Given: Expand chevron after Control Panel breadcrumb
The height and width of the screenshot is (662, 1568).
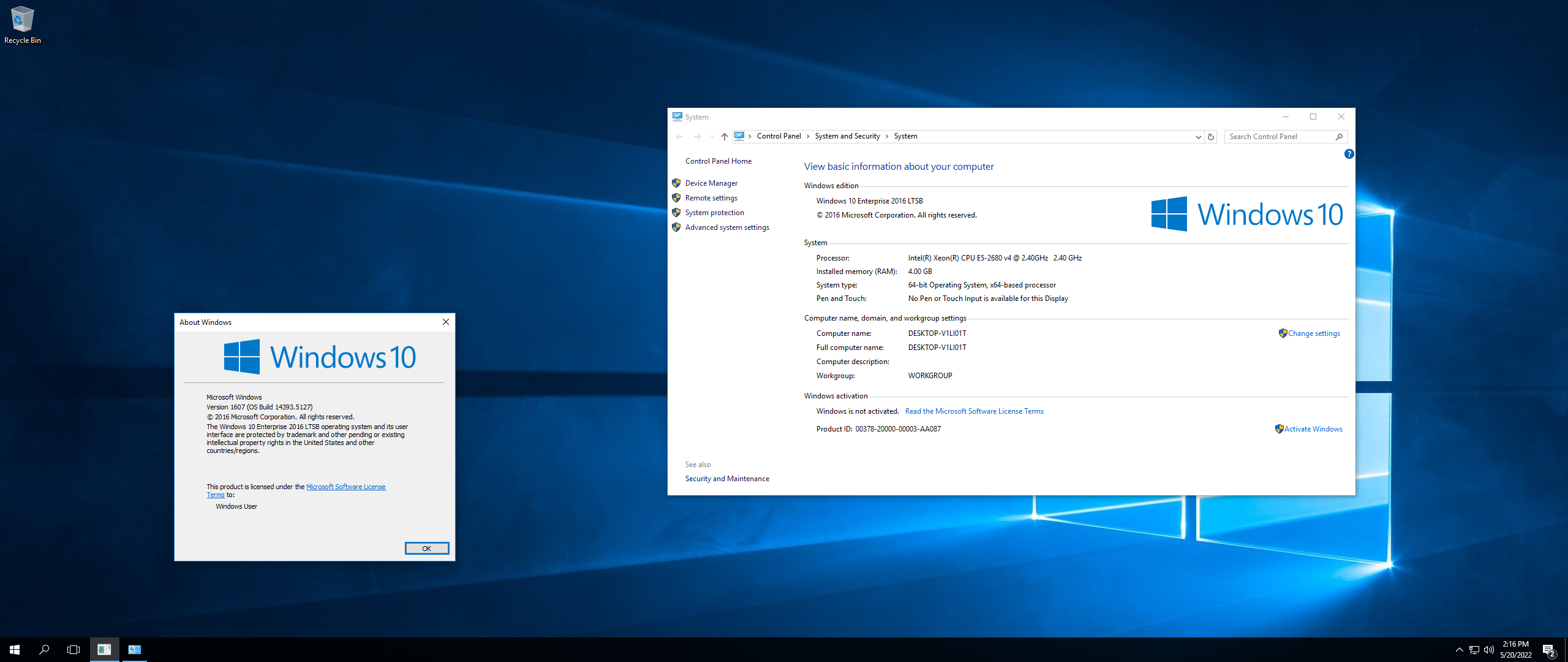Looking at the screenshot, I should coord(808,136).
